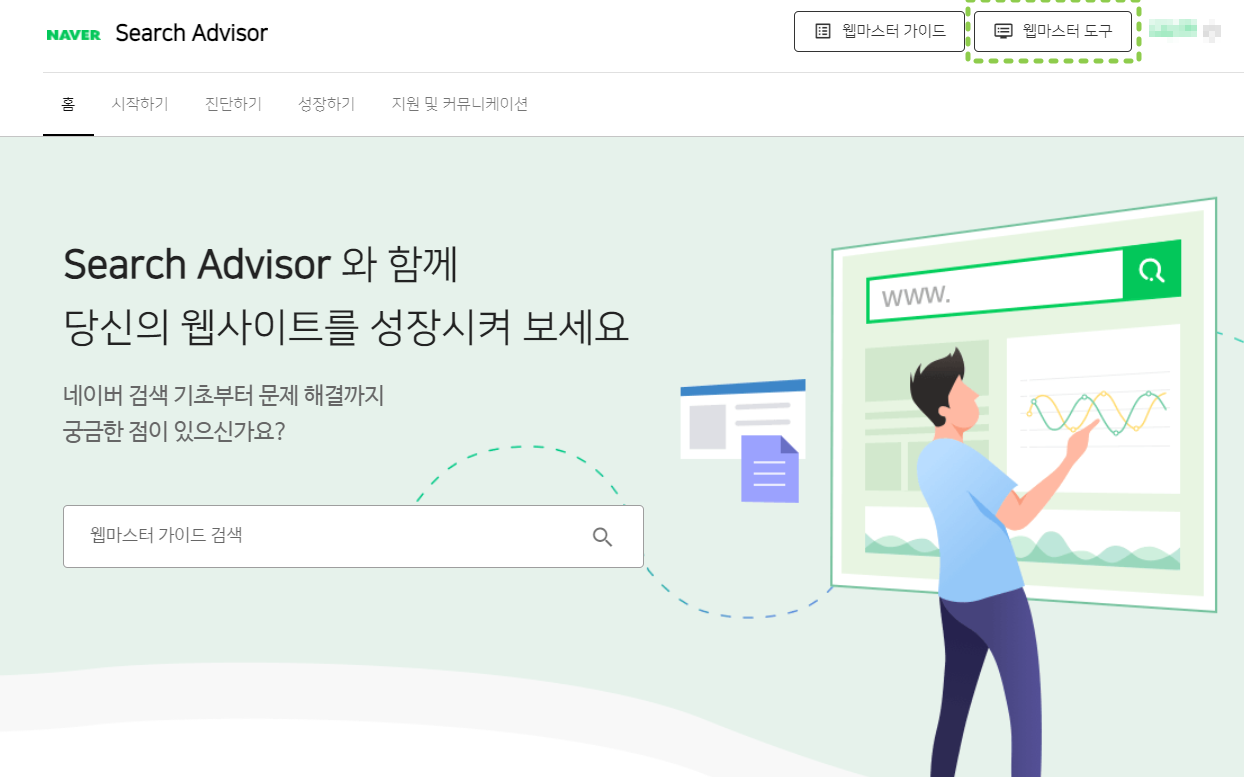Click the document icon in 웹마스터 가이드
This screenshot has height=777, width=1244.
pos(823,31)
